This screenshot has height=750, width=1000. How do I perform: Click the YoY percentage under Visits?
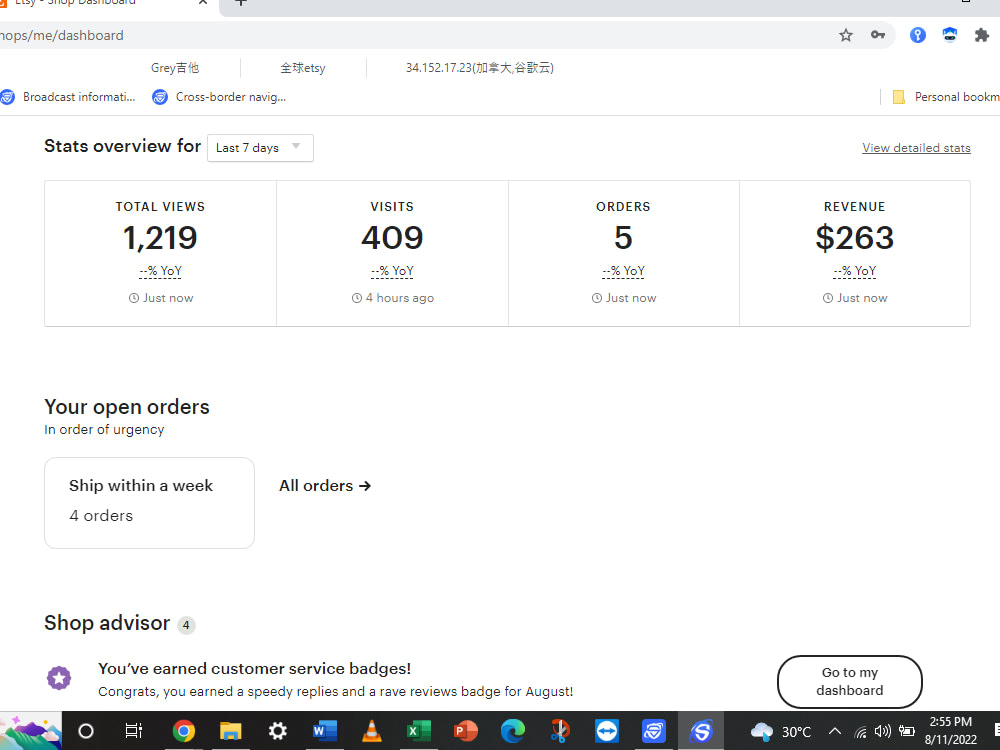(392, 271)
